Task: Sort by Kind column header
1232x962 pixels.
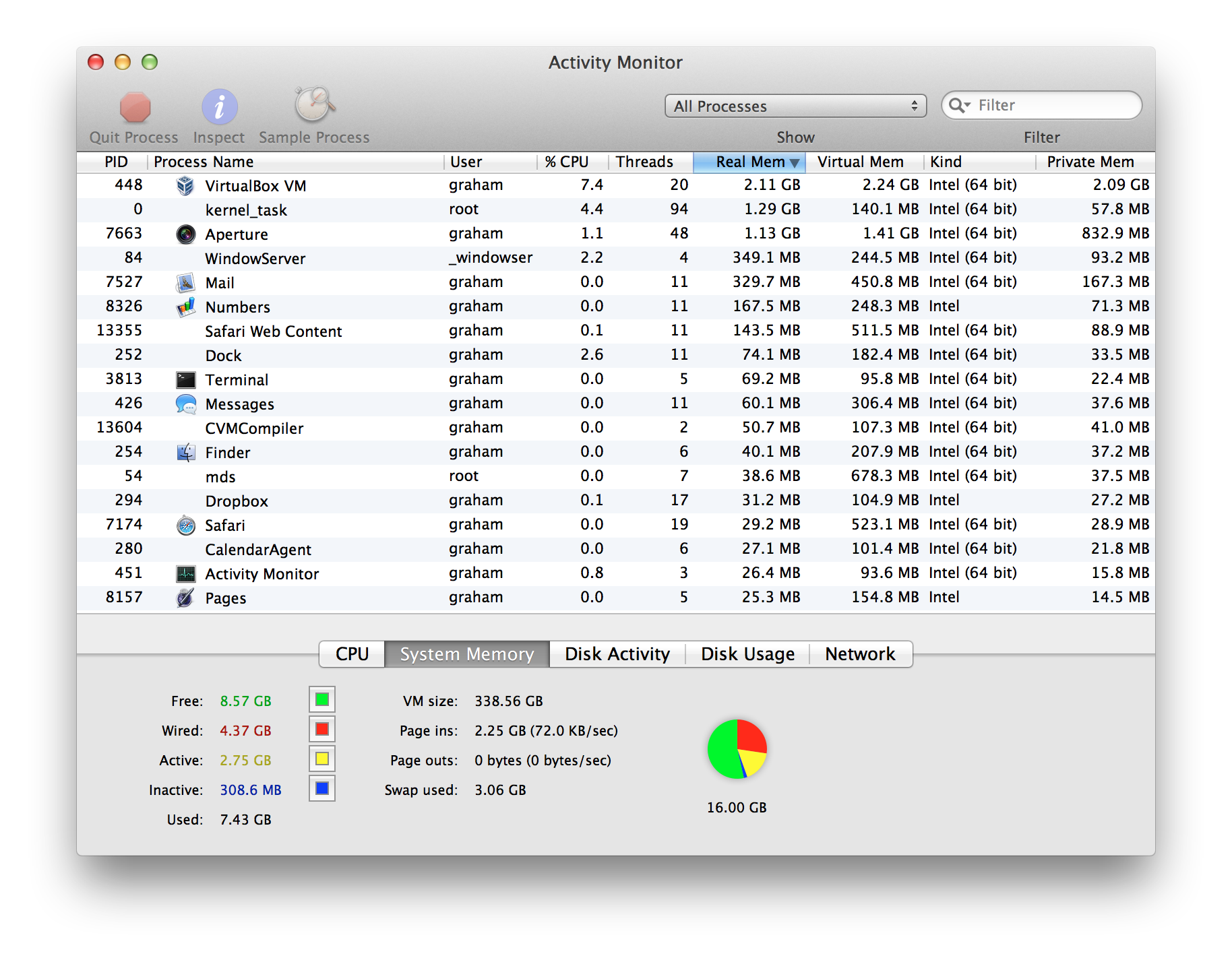Action: pyautogui.click(x=979, y=162)
